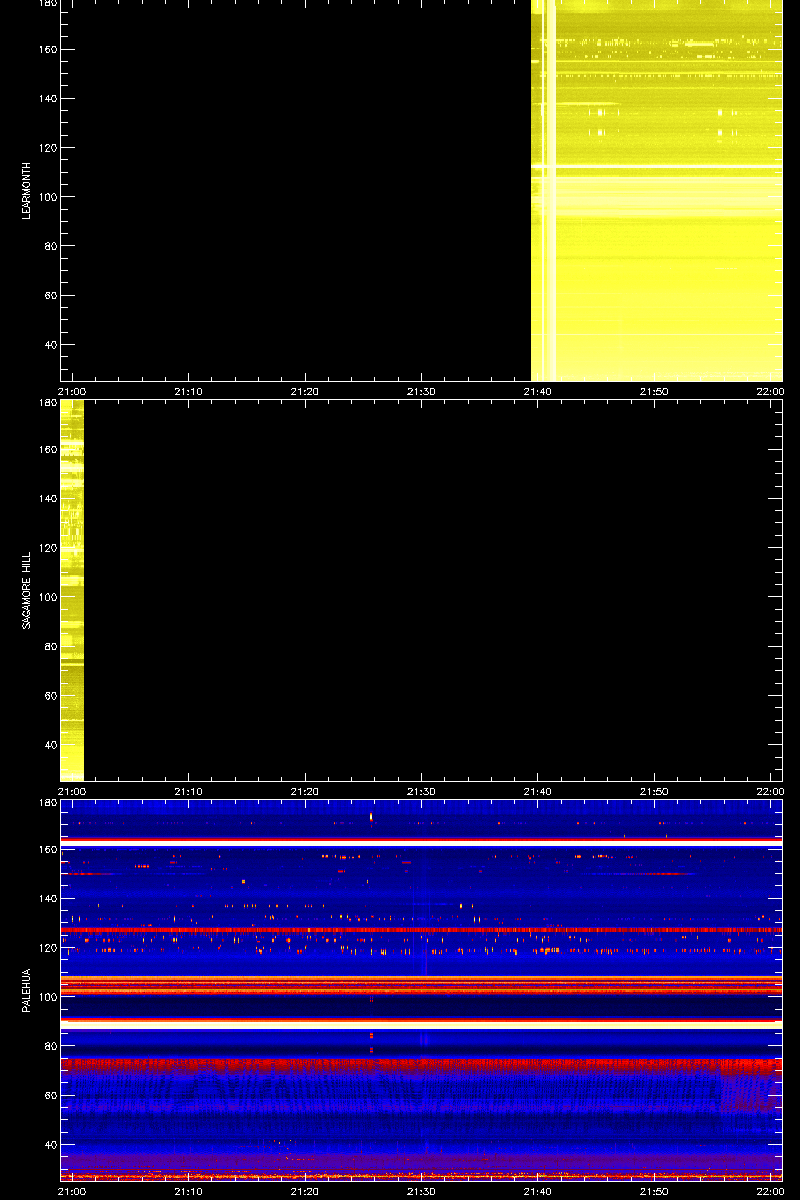This screenshot has height=1200, width=800.
Task: Pick 21:10 time label below Sagamore Hill panel
Action: pyautogui.click(x=188, y=791)
